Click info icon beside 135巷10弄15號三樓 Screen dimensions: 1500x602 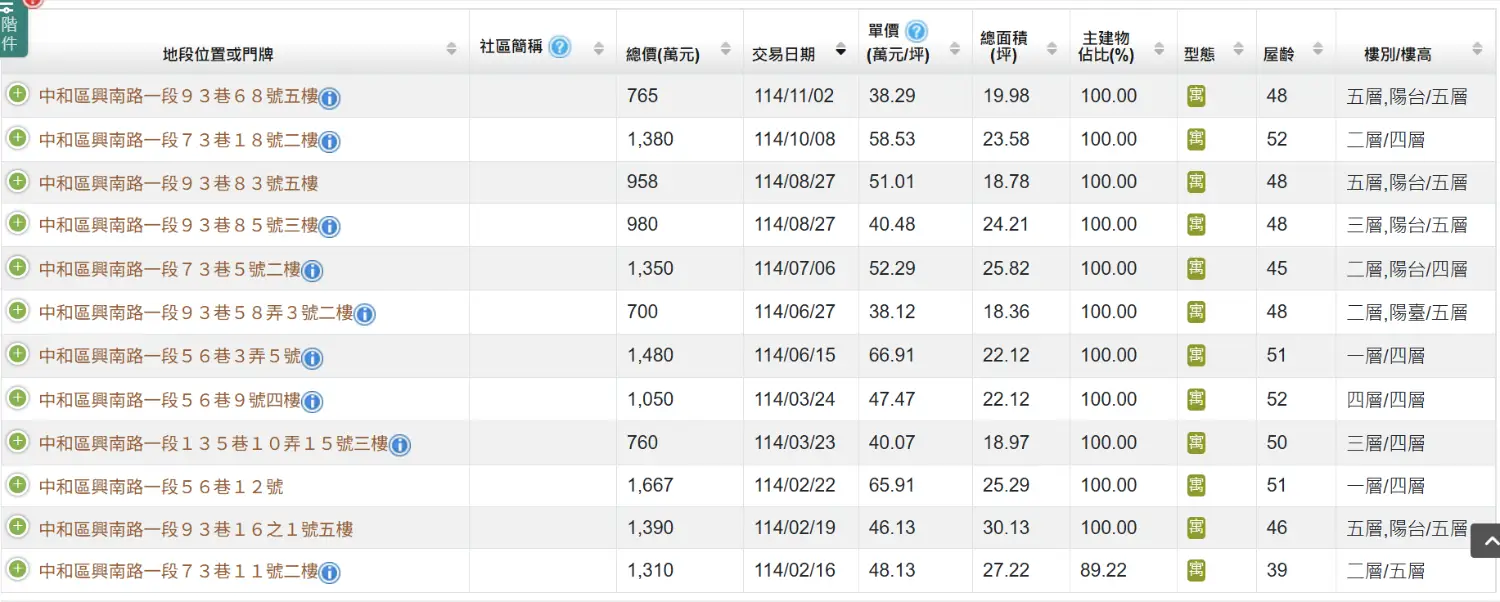[399, 445]
